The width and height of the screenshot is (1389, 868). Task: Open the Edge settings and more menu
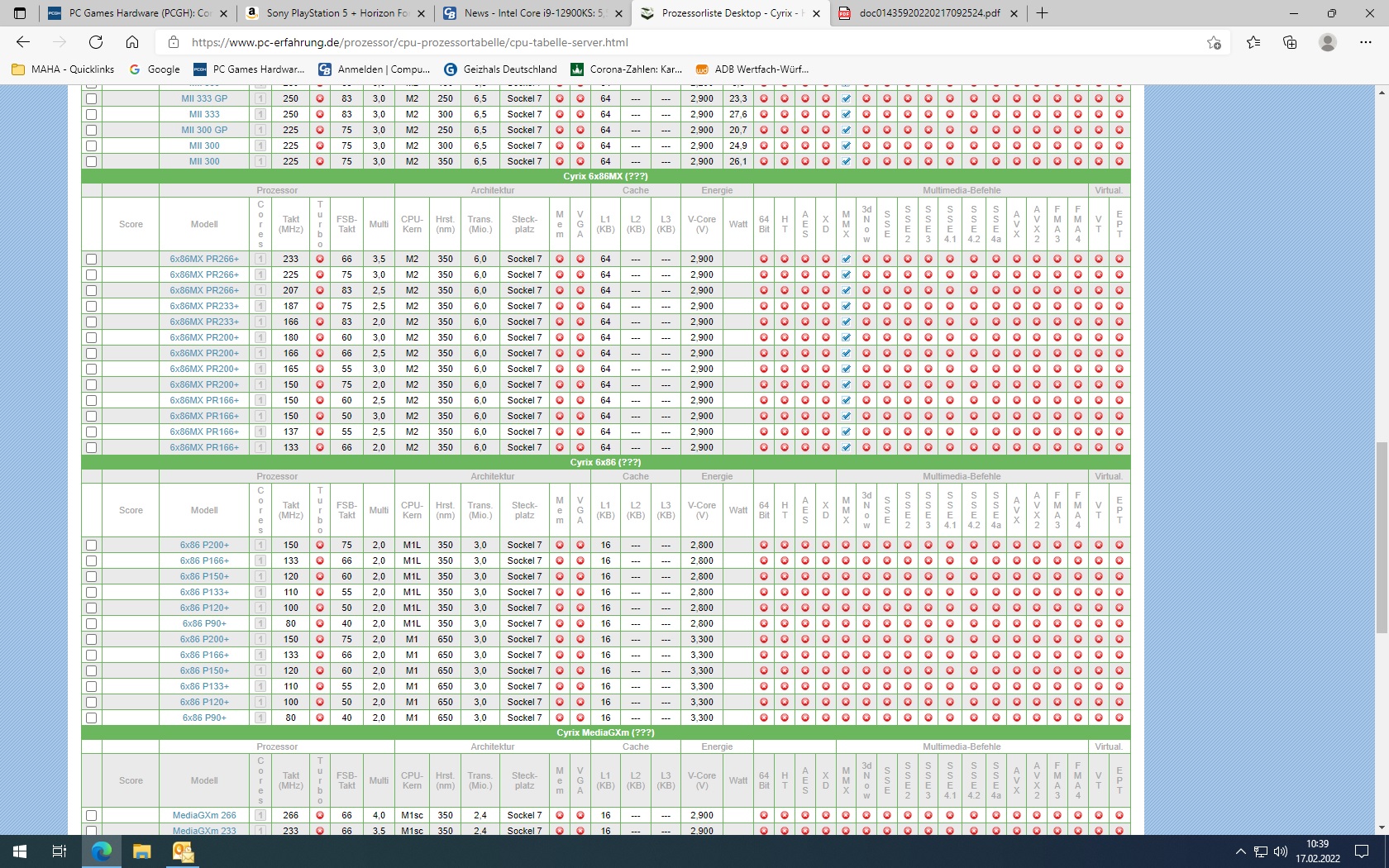pos(1365,42)
